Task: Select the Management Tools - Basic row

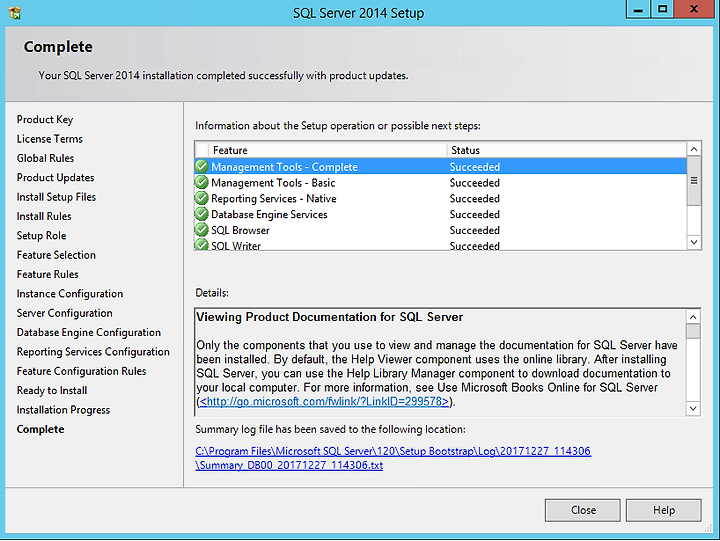Action: tap(441, 183)
